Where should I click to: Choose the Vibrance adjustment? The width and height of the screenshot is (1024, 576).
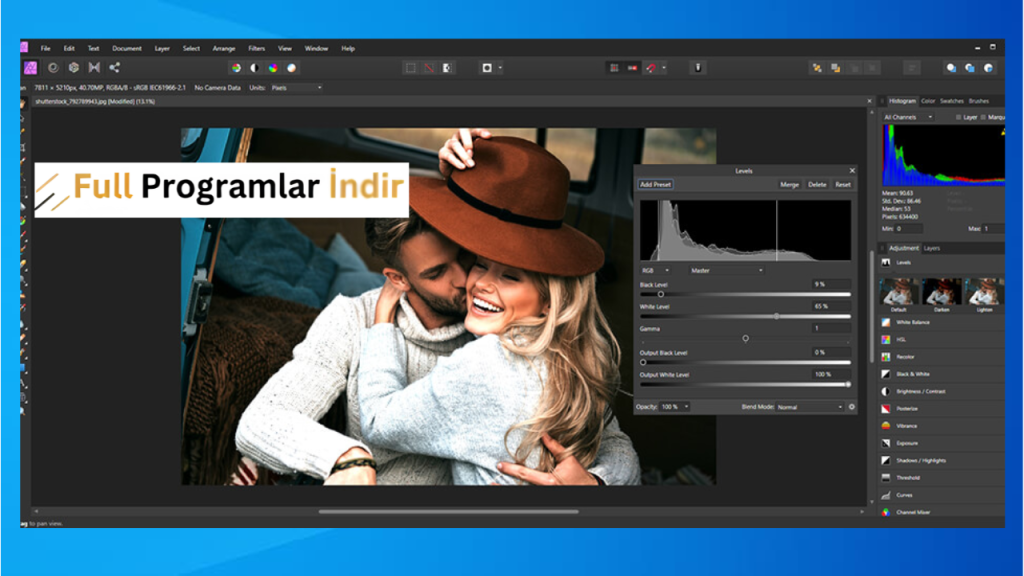pyautogui.click(x=941, y=426)
